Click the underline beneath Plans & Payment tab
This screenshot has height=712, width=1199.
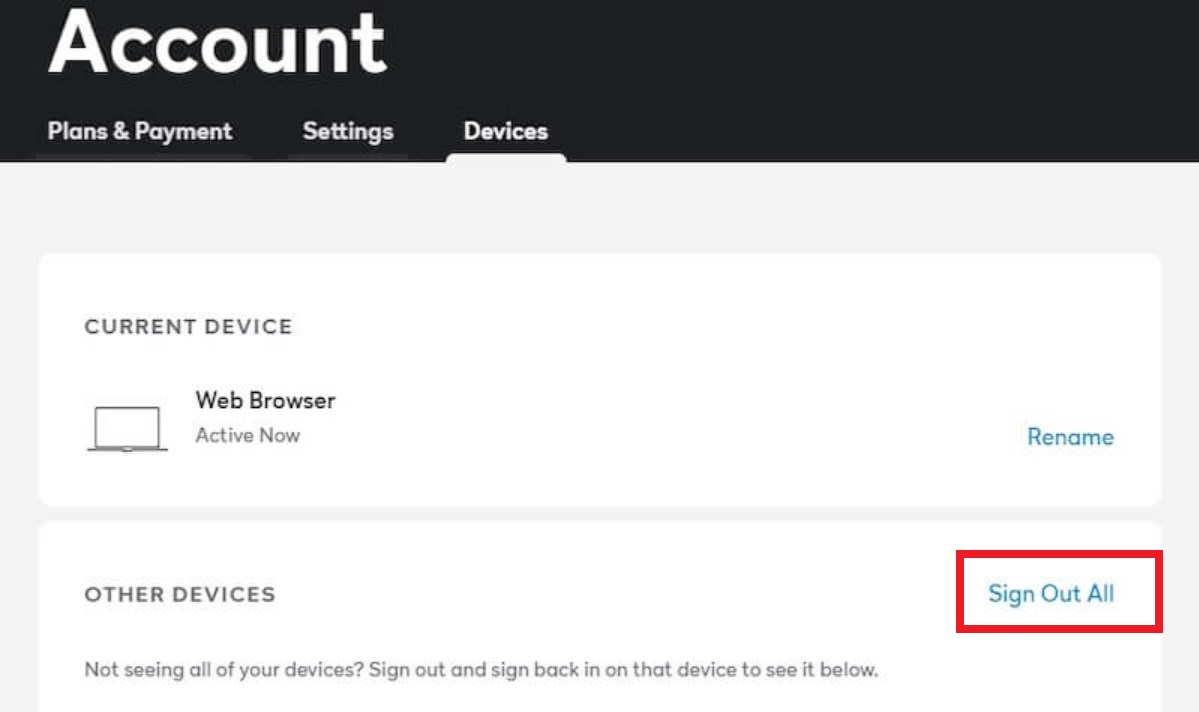[140, 157]
